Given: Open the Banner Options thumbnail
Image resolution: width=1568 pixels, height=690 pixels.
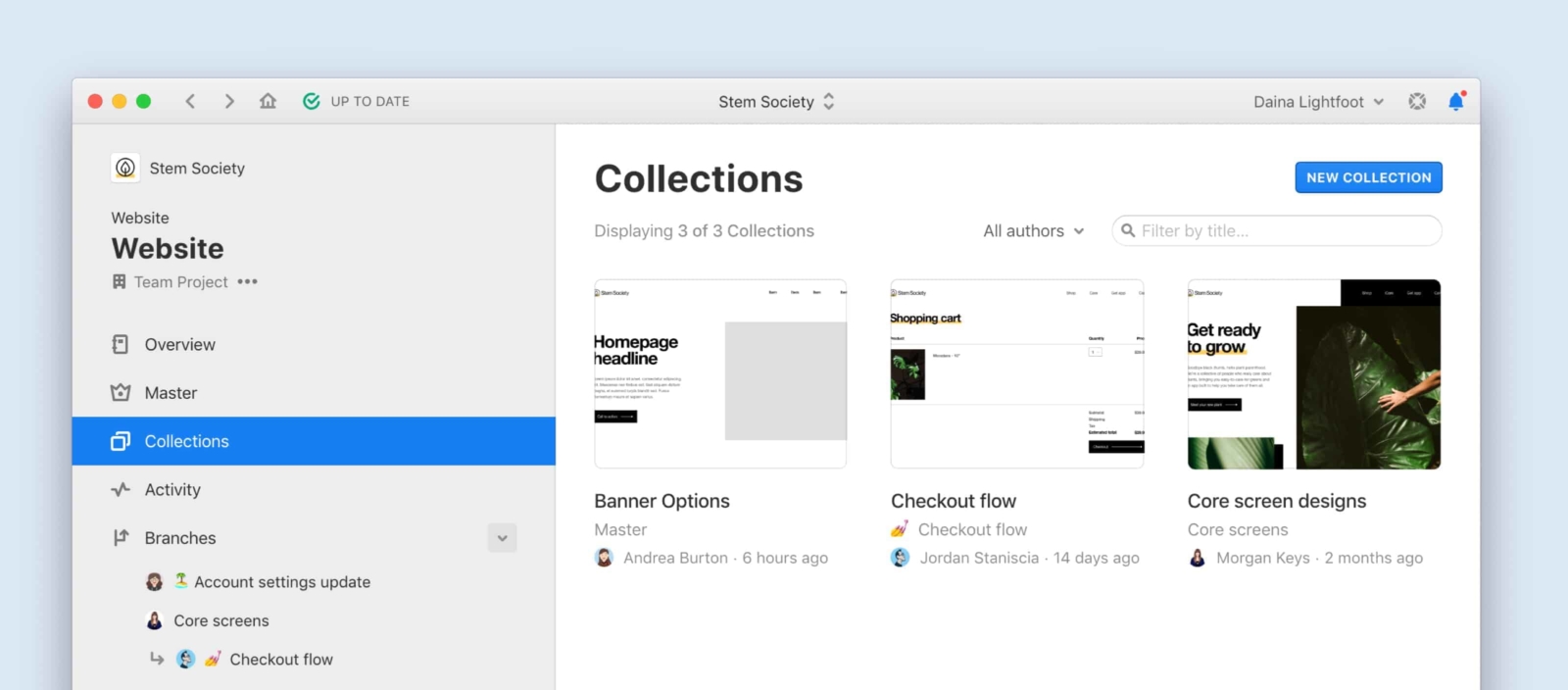Looking at the screenshot, I should [x=720, y=373].
